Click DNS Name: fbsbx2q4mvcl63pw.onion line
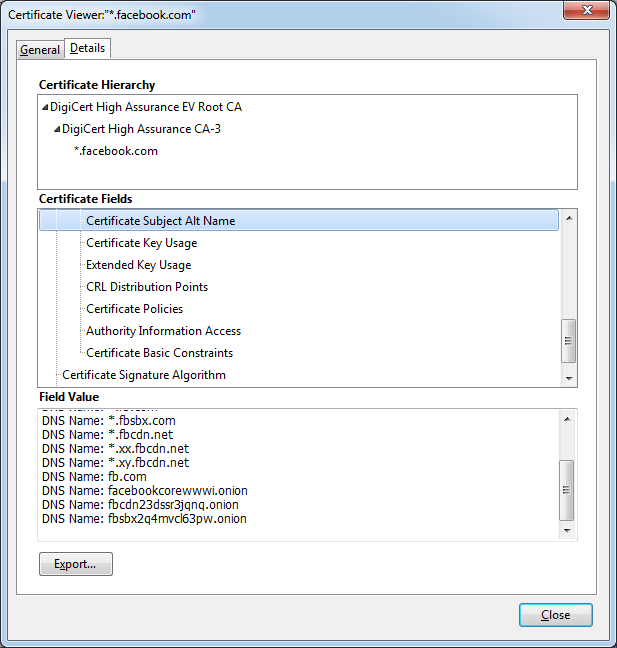The height and width of the screenshot is (648, 617). coord(144,519)
